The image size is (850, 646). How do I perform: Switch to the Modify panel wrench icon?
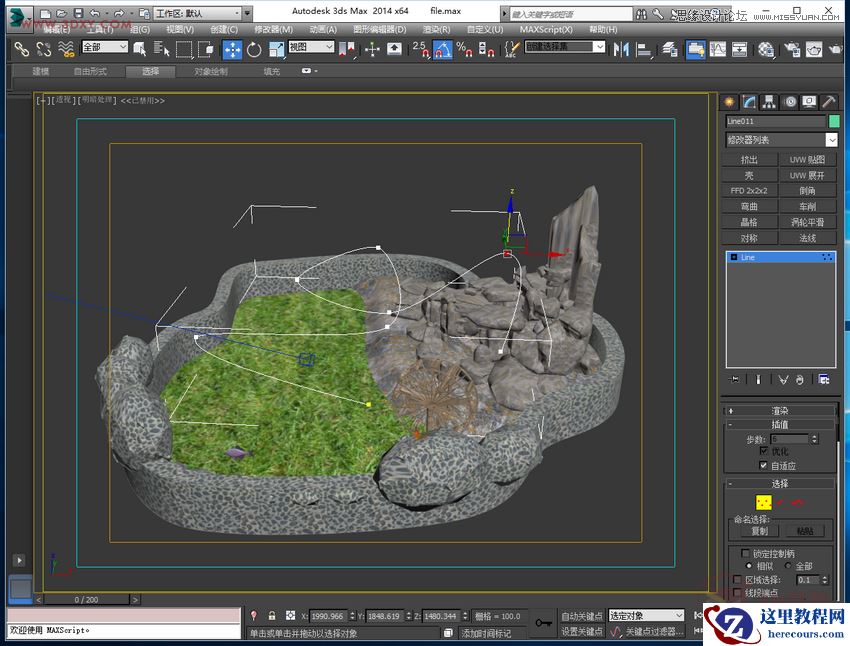coord(750,101)
